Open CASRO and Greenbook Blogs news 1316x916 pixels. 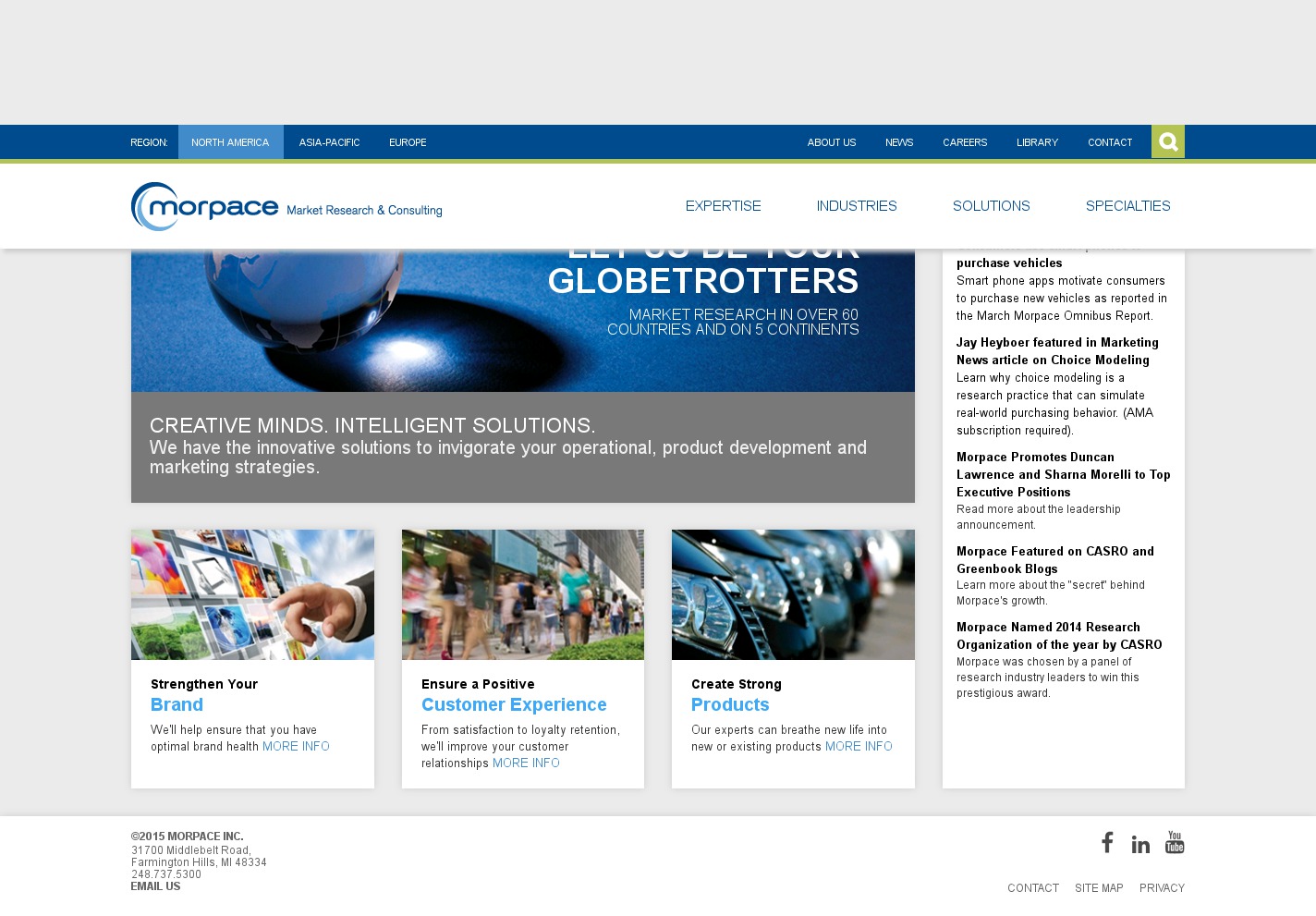(x=1055, y=560)
